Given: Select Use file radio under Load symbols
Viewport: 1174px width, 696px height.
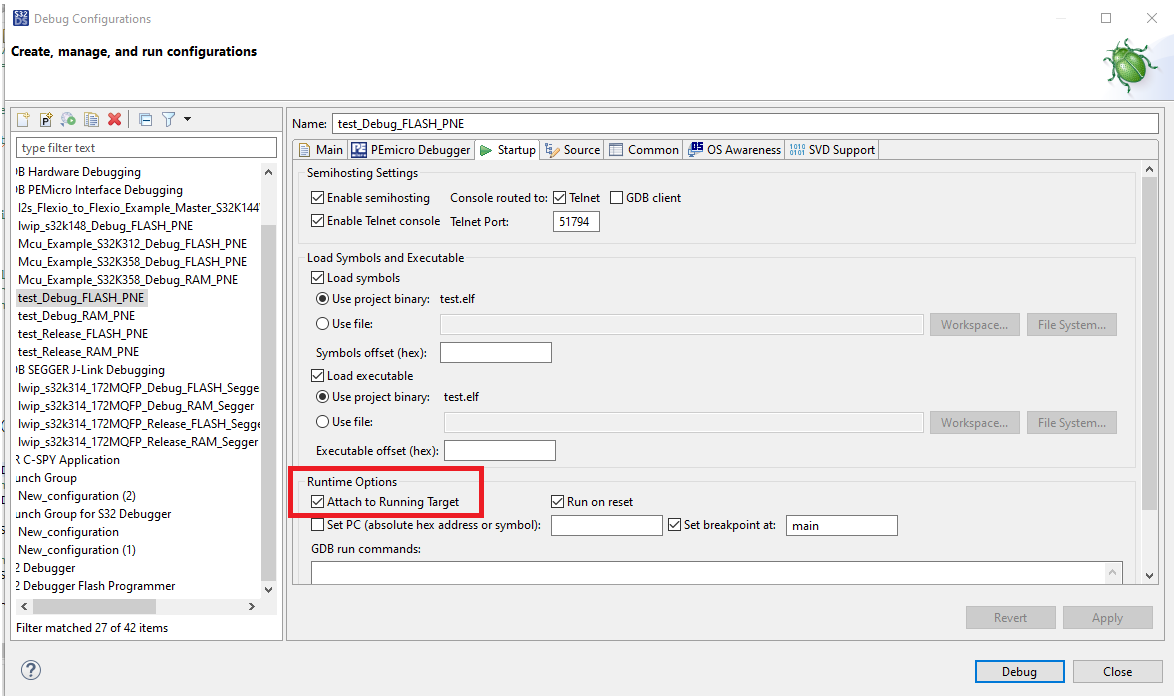Looking at the screenshot, I should pyautogui.click(x=323, y=323).
